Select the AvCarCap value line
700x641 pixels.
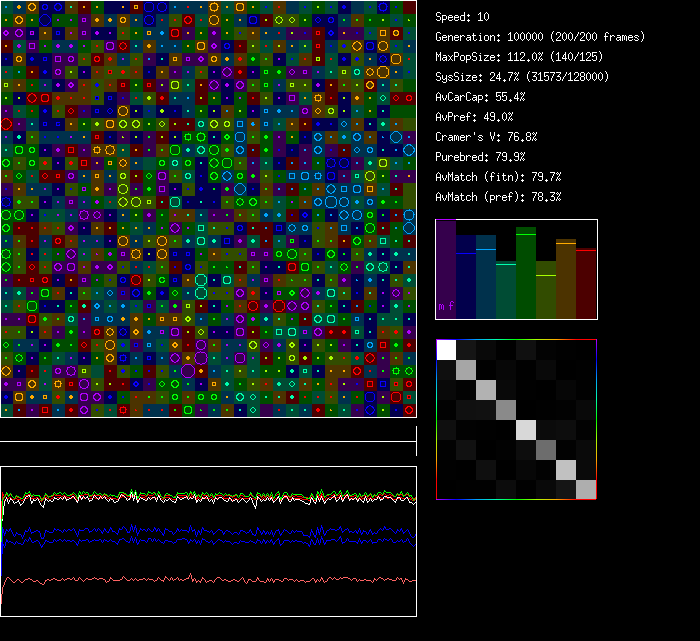pos(480,97)
